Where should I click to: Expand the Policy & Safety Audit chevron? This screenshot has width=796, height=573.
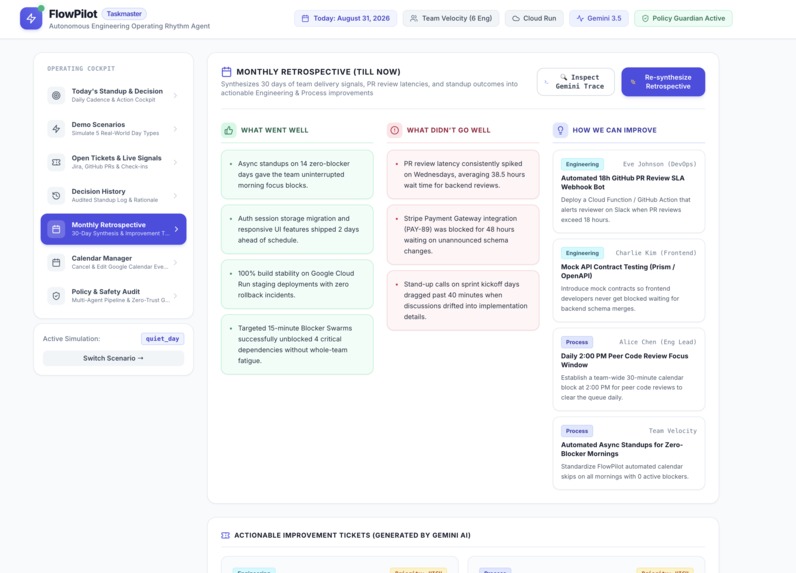pyautogui.click(x=175, y=296)
